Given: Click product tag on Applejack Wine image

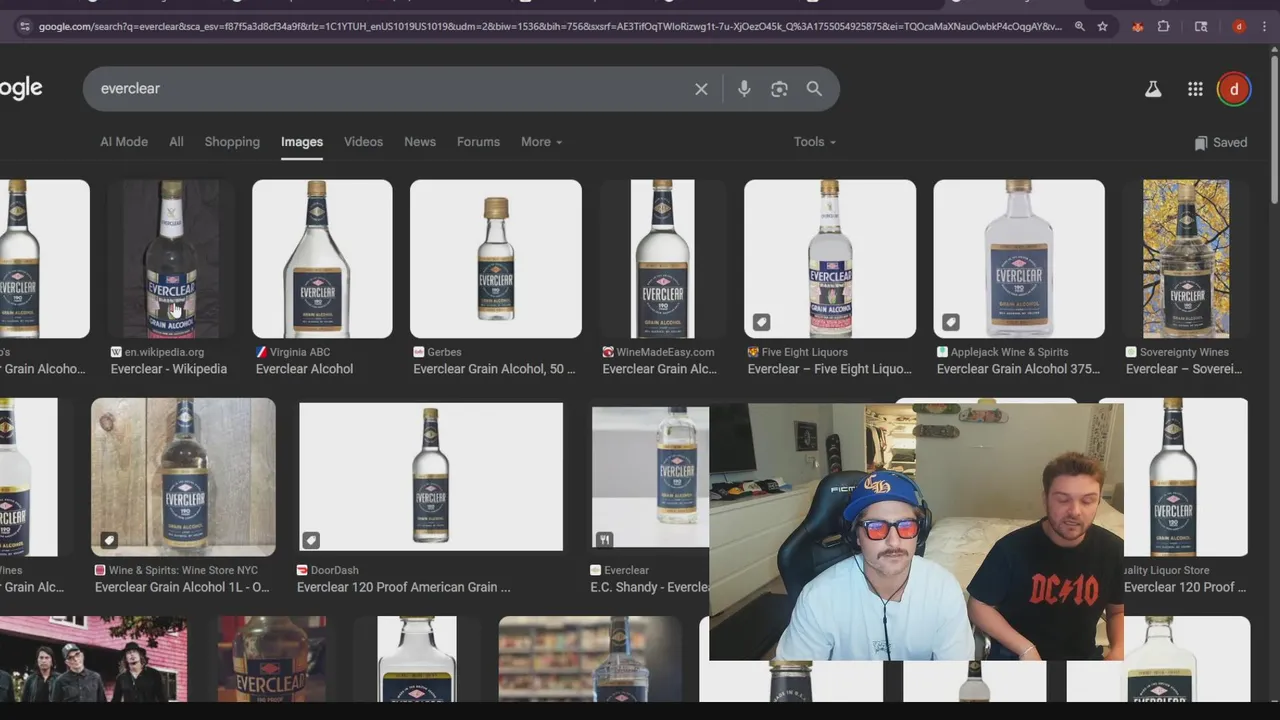Looking at the screenshot, I should pyautogui.click(x=950, y=322).
